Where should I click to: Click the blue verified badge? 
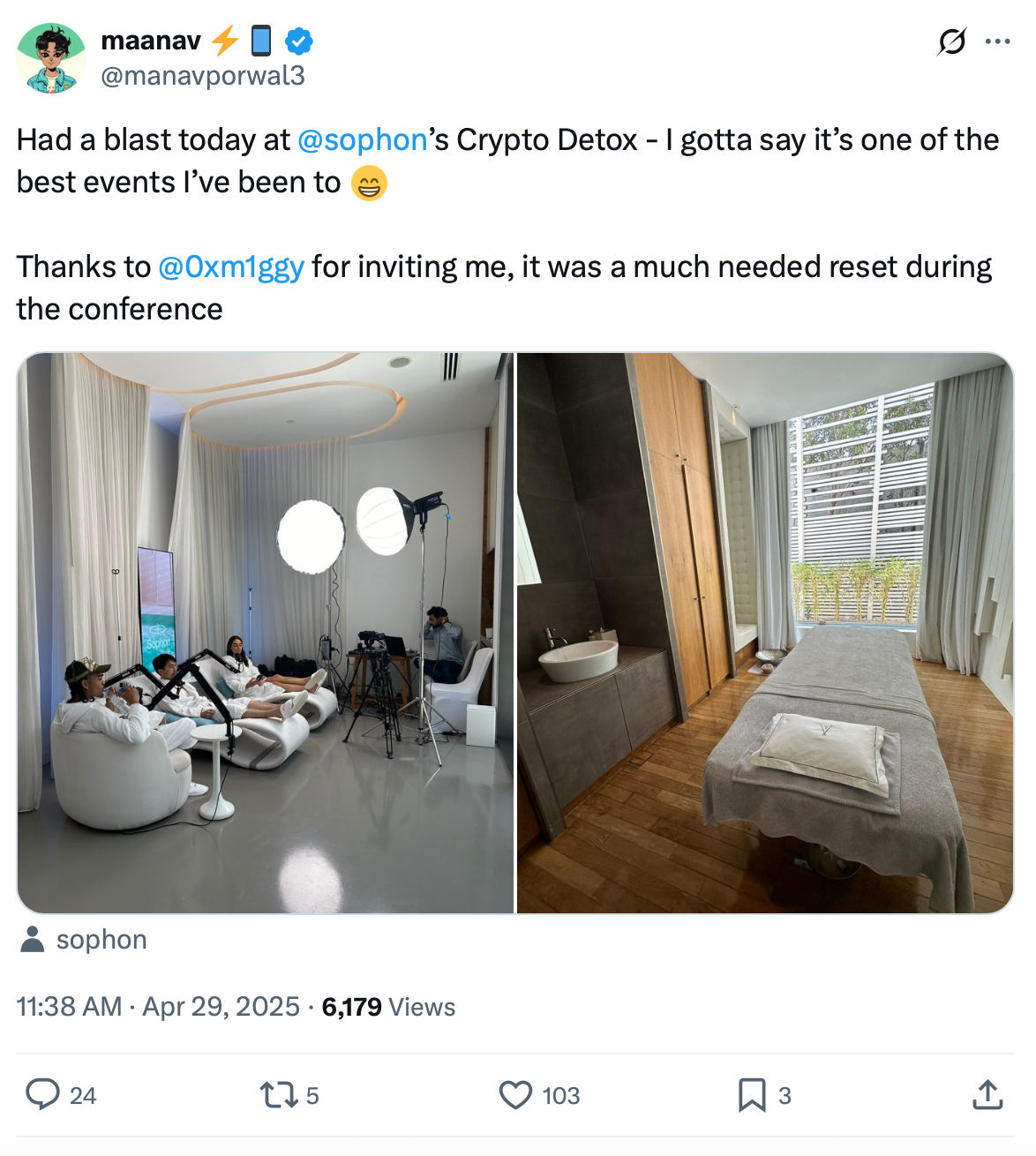pyautogui.click(x=299, y=41)
